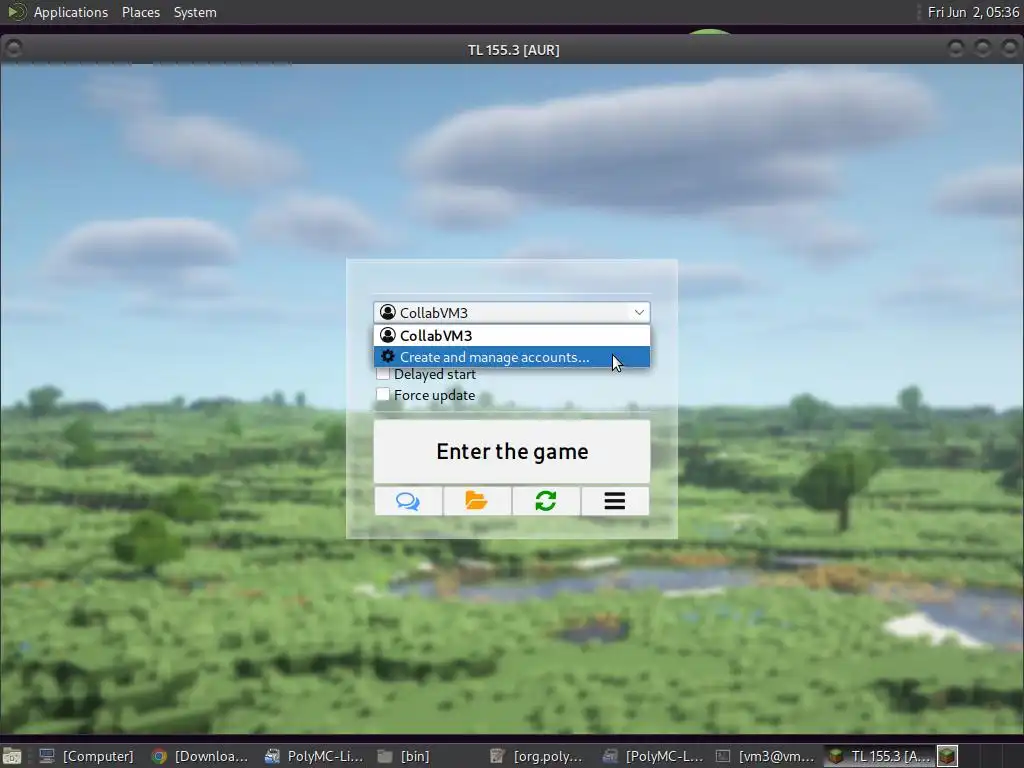Viewport: 1024px width, 768px height.
Task: Open the chat/support speech bubbles button
Action: point(408,501)
